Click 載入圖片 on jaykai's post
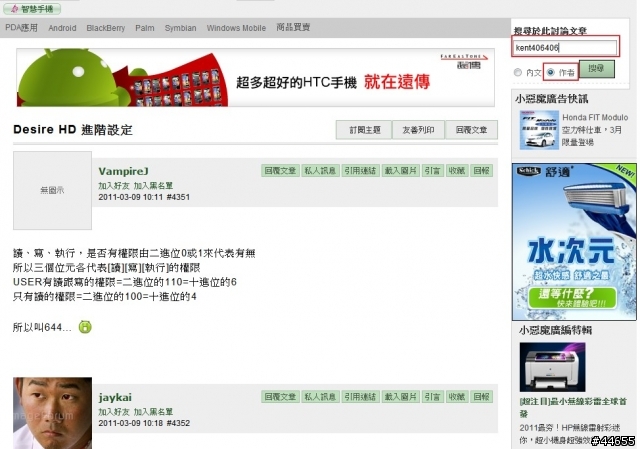 click(400, 396)
